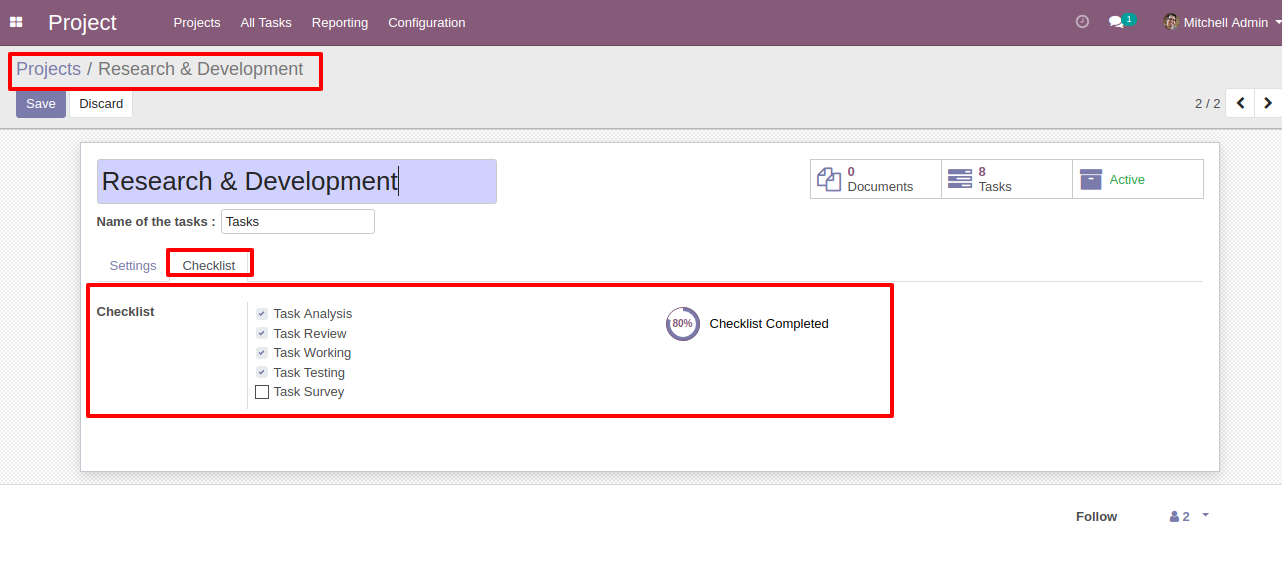Click the Active status label
Image resolution: width=1282 pixels, height=572 pixels.
point(1127,180)
